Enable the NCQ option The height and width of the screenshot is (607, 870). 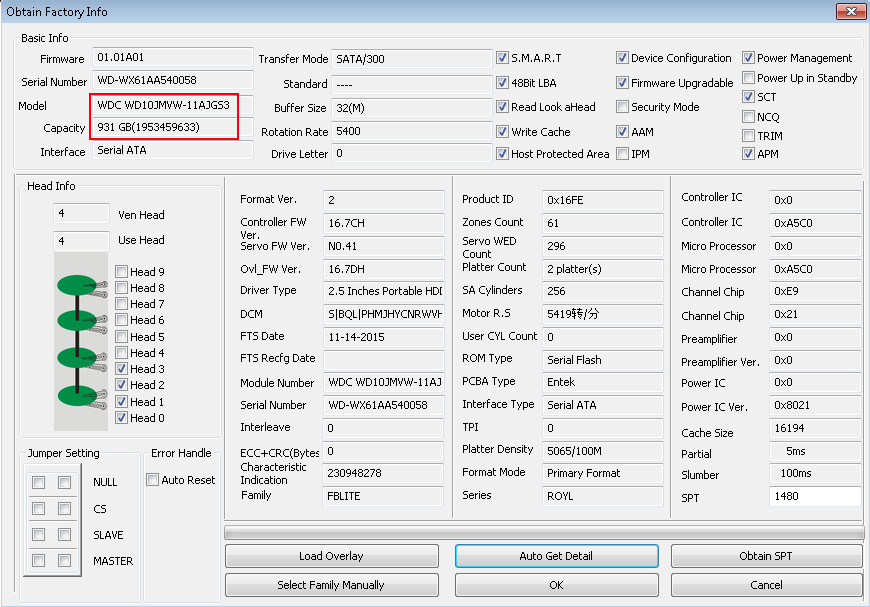click(749, 116)
